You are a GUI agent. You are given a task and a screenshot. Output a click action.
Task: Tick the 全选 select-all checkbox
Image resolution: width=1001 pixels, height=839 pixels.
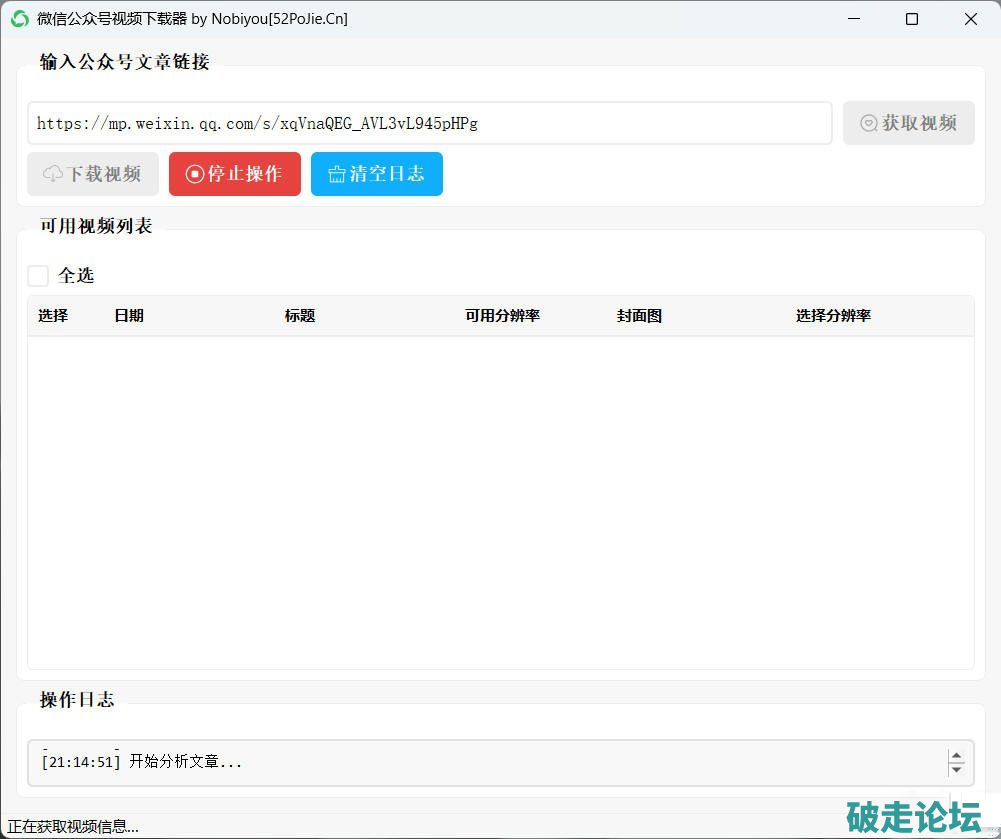[38, 276]
